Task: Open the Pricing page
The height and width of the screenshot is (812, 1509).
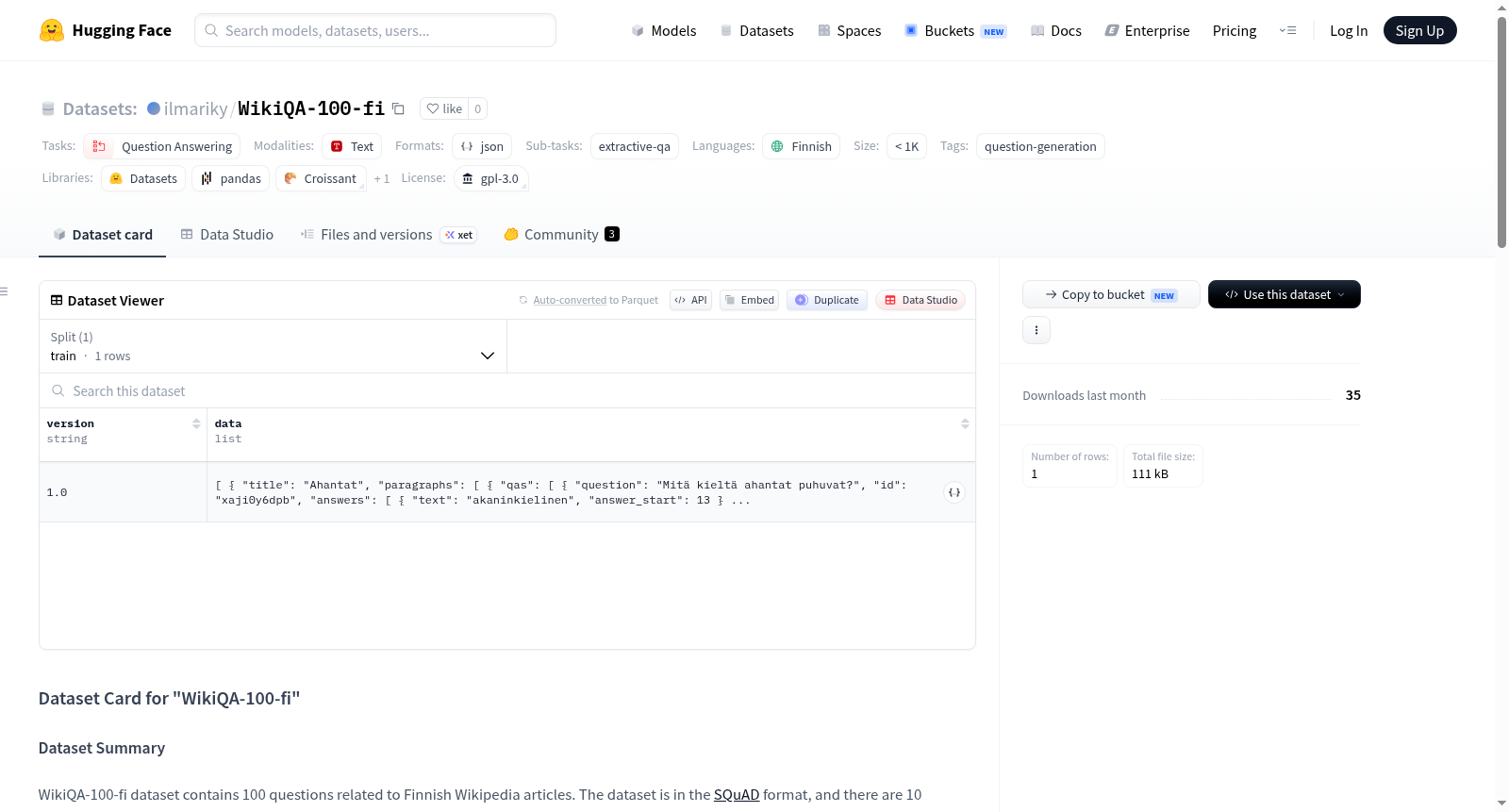Action: 1235,30
